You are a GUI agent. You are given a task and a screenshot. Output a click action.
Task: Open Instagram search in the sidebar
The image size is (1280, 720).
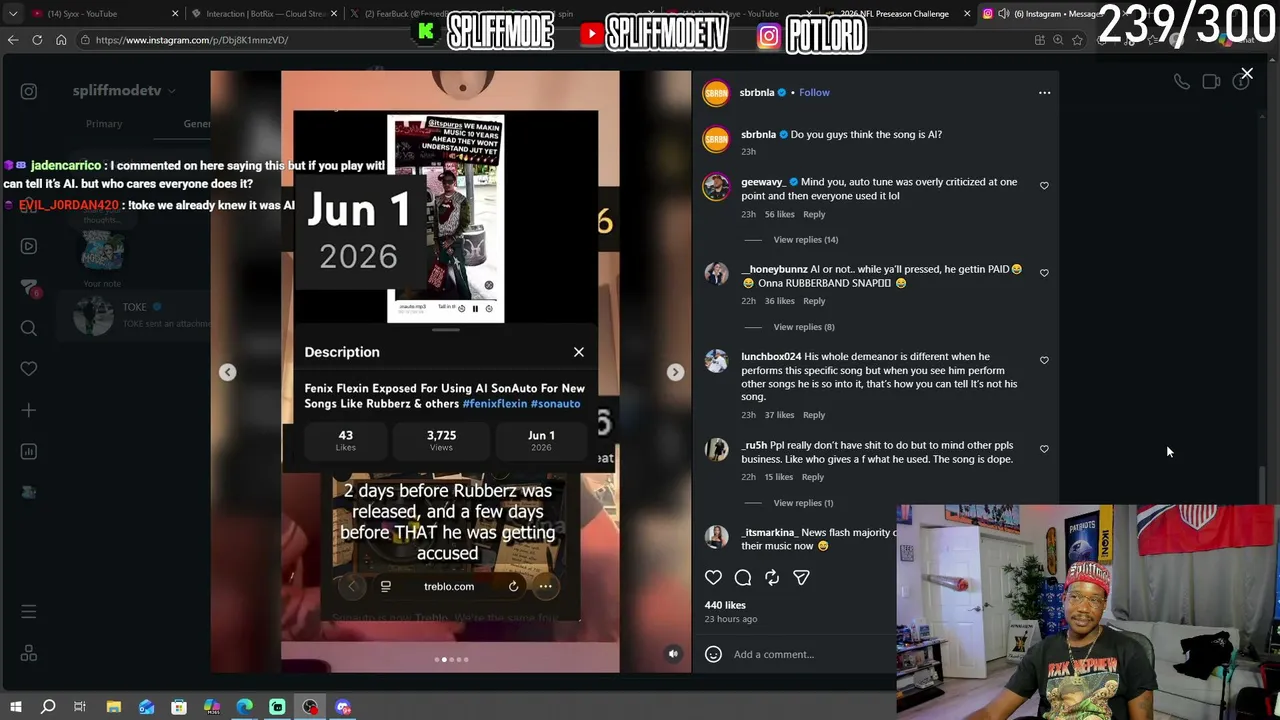click(29, 328)
